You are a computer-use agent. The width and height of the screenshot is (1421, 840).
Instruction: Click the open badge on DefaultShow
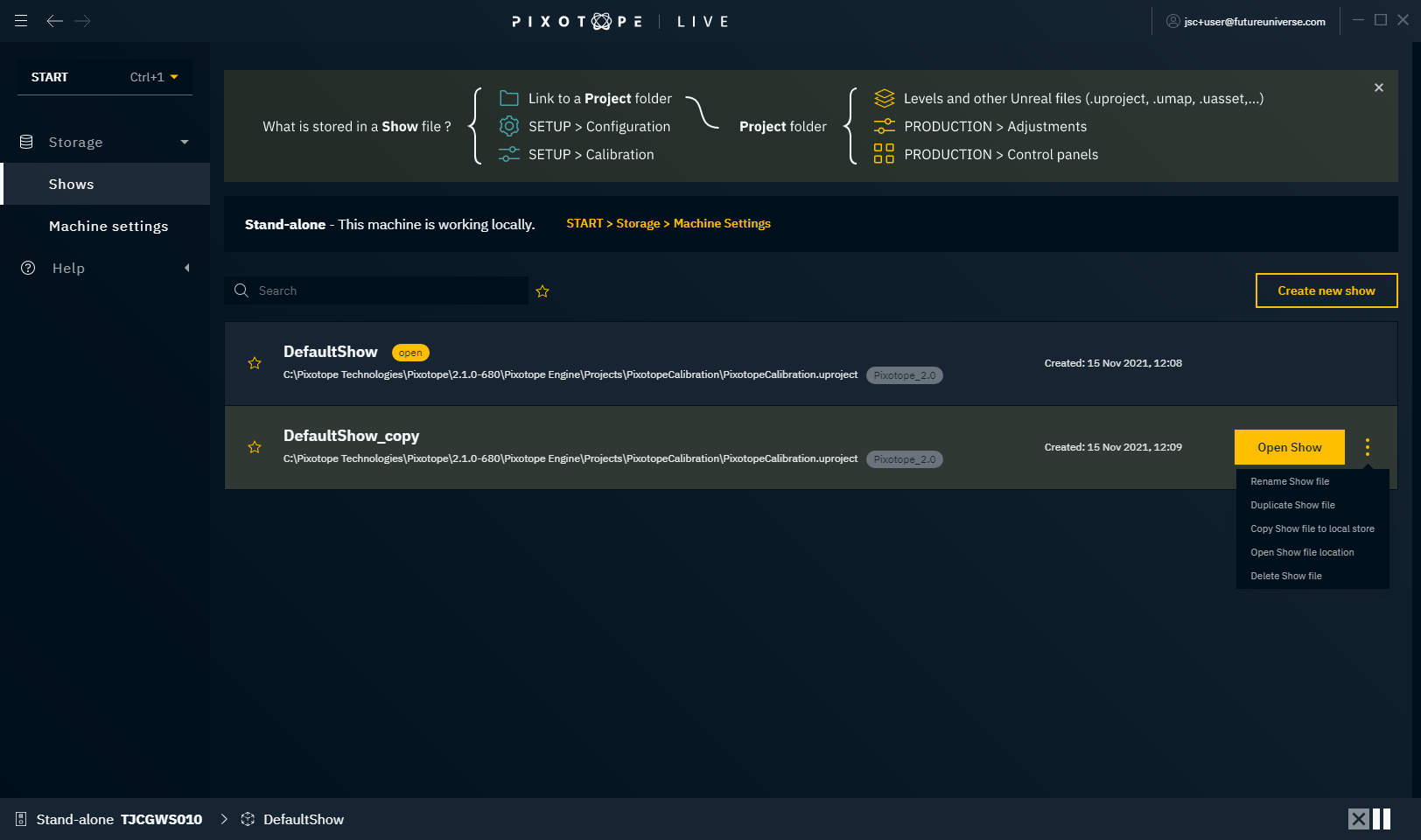point(410,353)
